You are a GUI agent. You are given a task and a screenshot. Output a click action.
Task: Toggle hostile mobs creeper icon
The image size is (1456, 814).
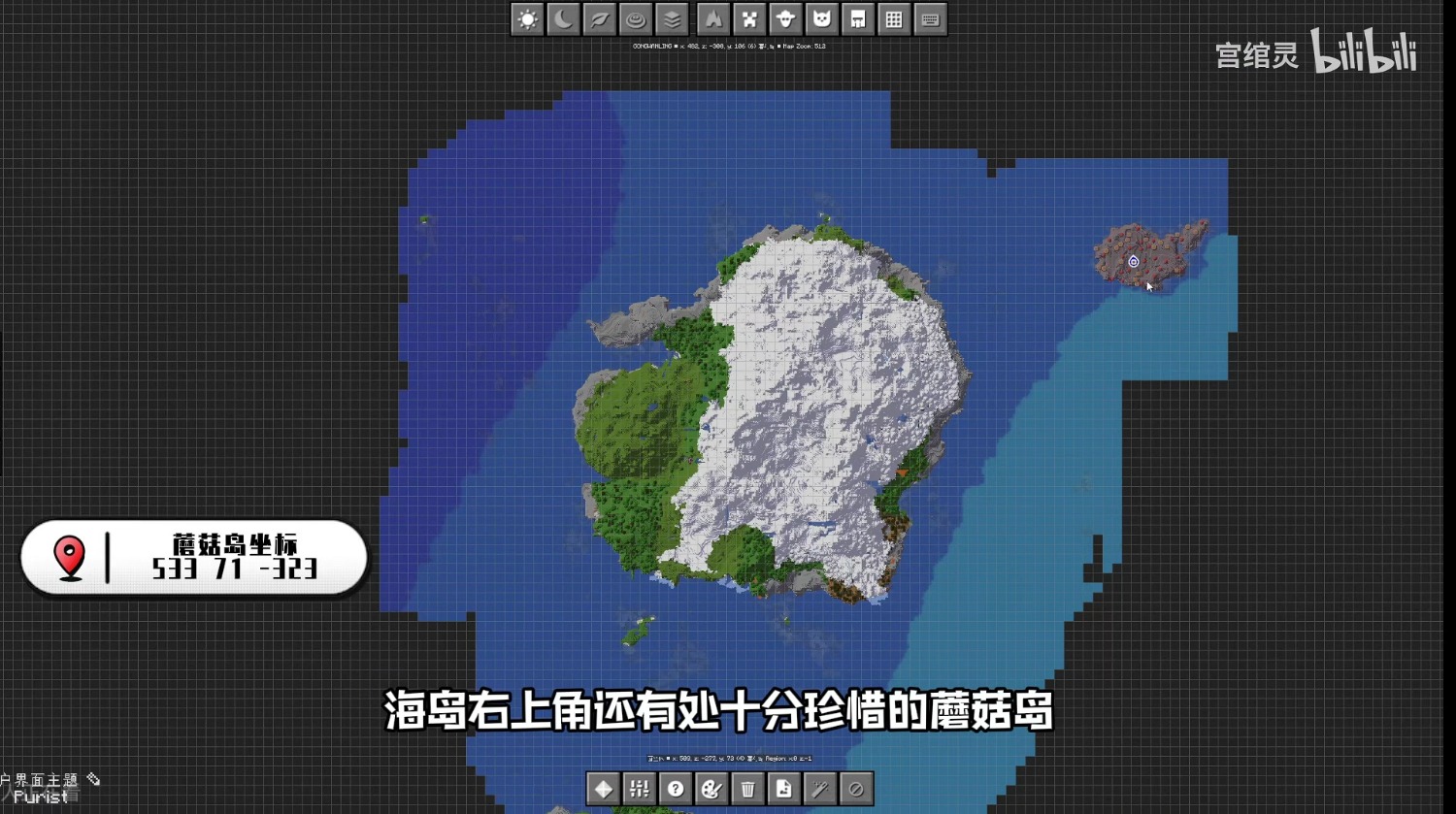(750, 19)
